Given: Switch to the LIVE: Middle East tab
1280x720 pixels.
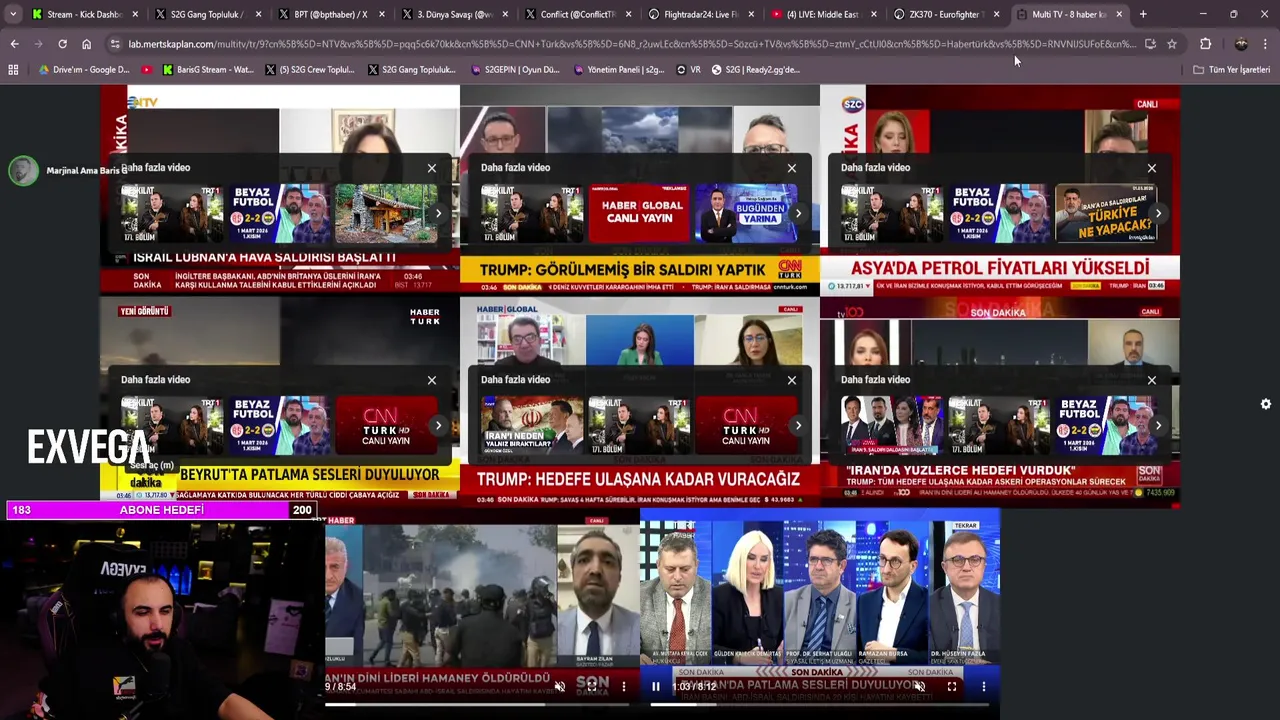Looking at the screenshot, I should [822, 14].
